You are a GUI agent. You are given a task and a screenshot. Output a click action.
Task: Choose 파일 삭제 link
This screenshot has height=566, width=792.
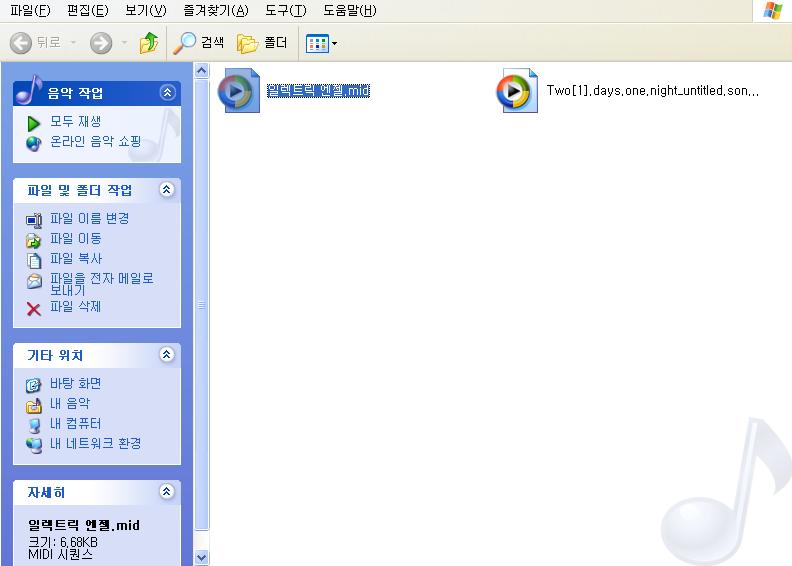pyautogui.click(x=75, y=306)
